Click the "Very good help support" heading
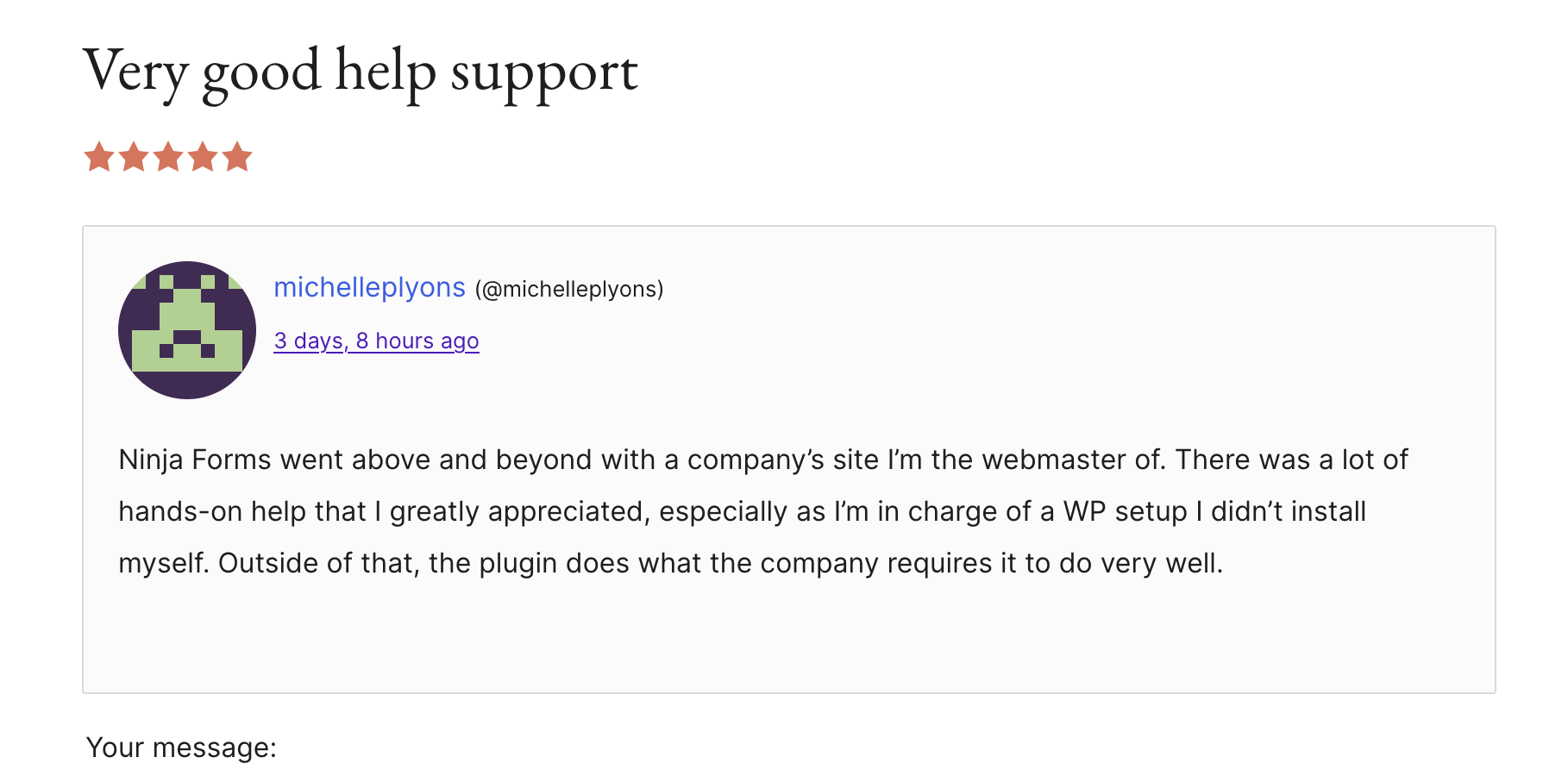The height and width of the screenshot is (776, 1568). point(361,72)
